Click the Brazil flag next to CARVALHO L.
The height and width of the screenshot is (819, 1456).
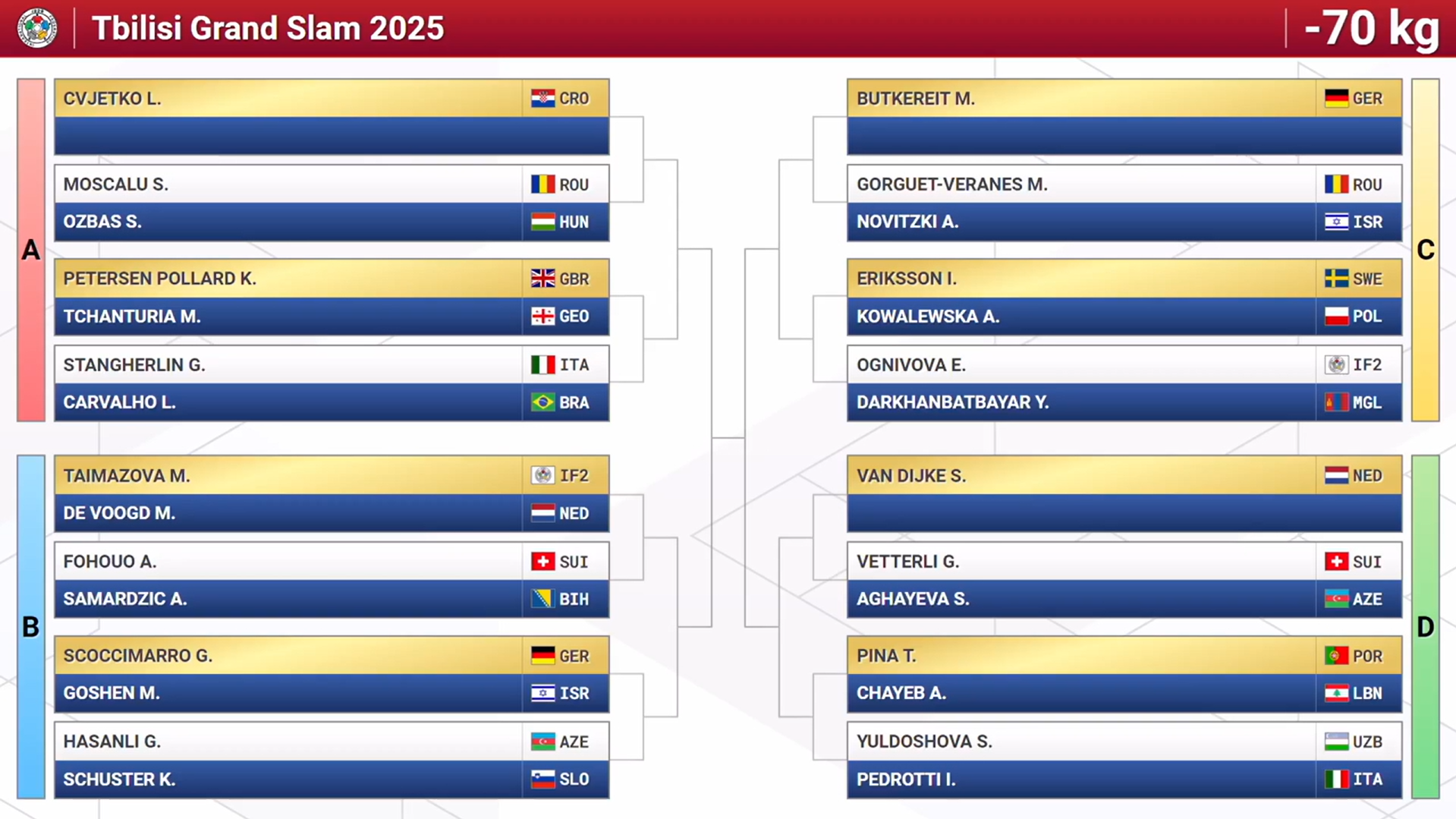point(542,402)
